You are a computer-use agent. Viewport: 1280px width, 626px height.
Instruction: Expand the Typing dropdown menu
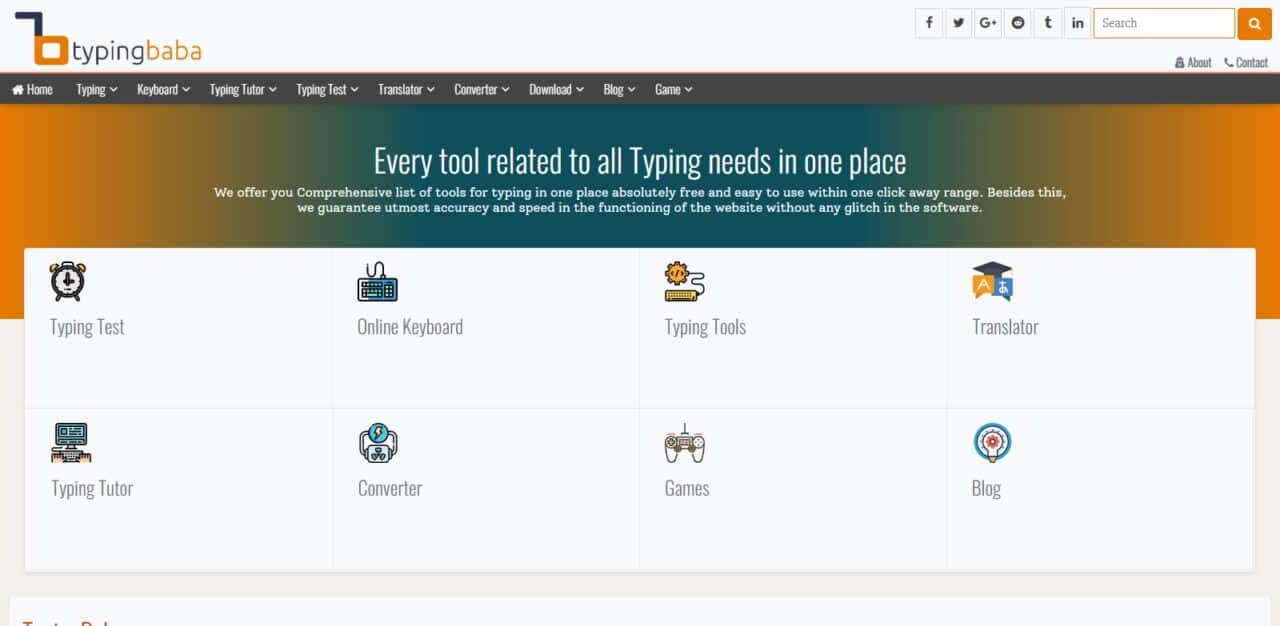point(97,89)
